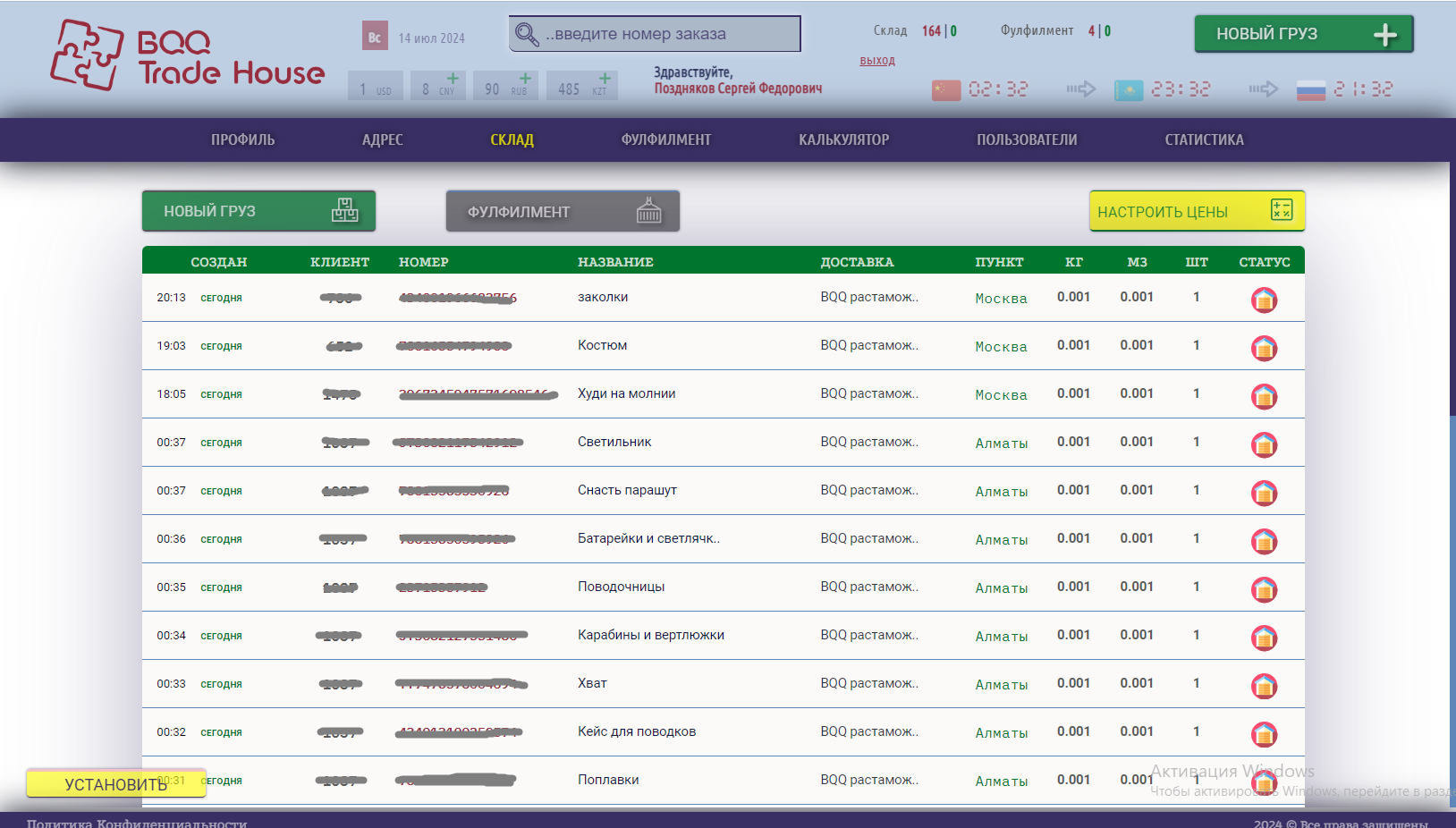Click the magnifier search icon
The width and height of the screenshot is (1456, 828).
click(x=527, y=34)
